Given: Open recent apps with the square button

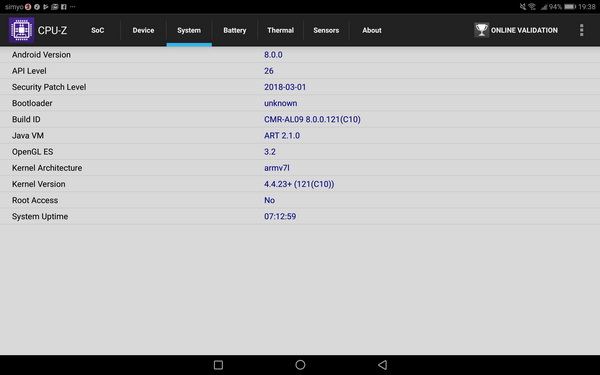Looking at the screenshot, I should (218, 365).
